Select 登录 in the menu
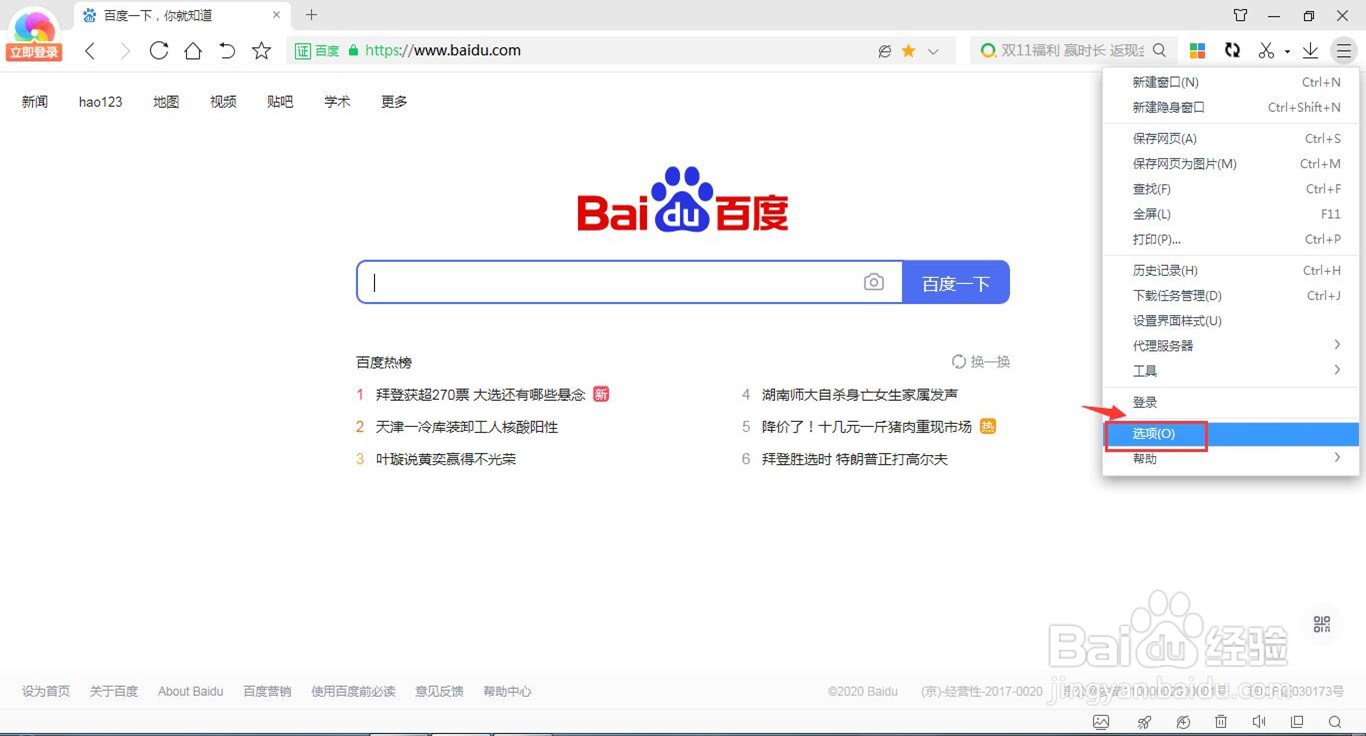Viewport: 1366px width, 736px height. pos(1231,402)
